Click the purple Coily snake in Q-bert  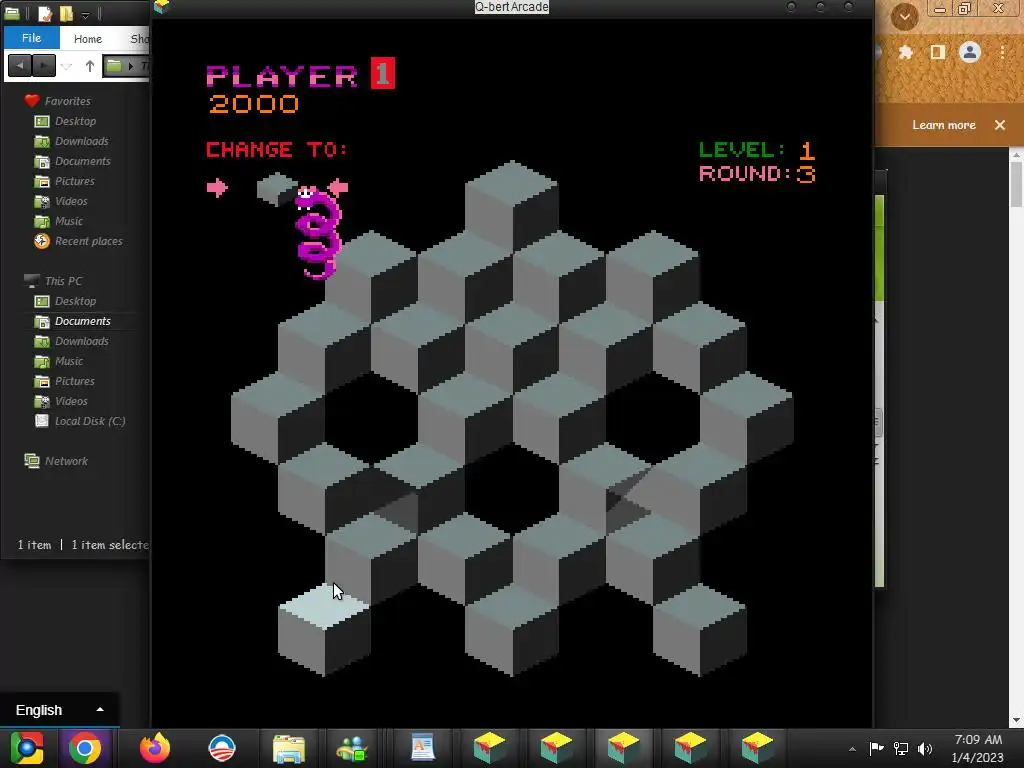(317, 232)
